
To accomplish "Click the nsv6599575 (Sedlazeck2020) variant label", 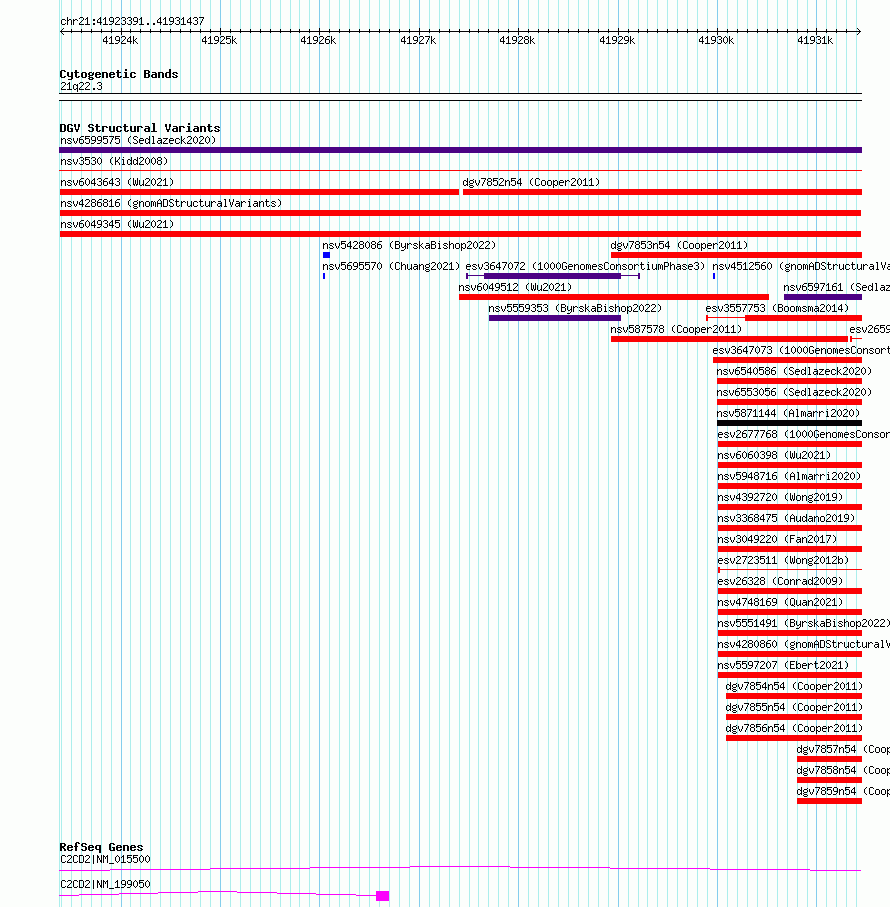I will (138, 141).
